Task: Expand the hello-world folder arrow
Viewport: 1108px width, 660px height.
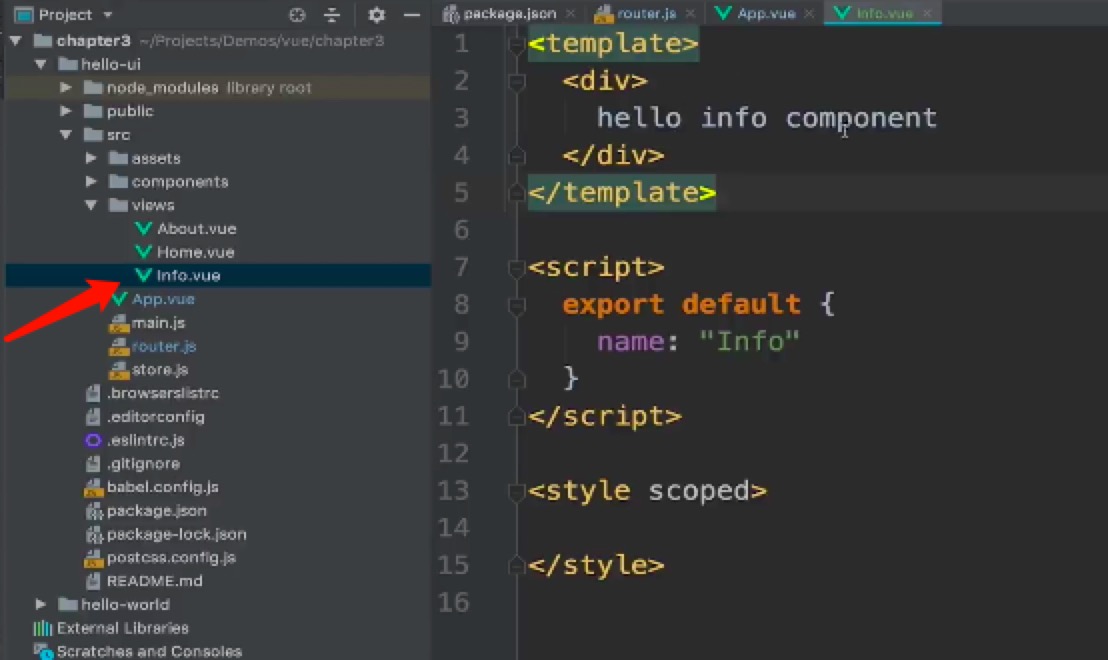Action: (41, 604)
